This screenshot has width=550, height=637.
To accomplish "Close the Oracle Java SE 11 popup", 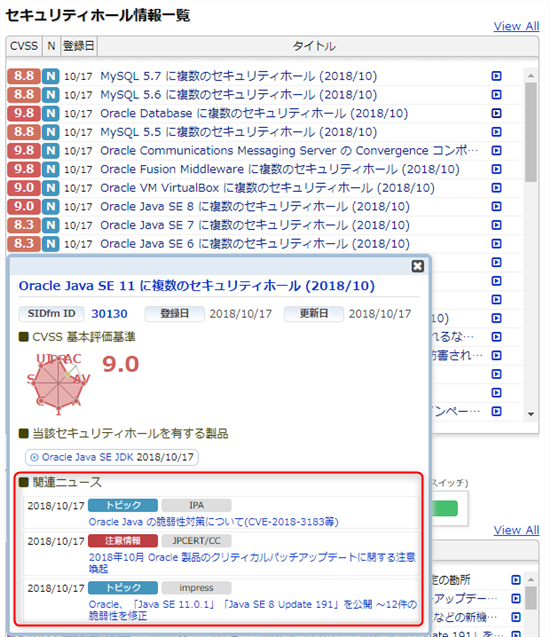I will (418, 266).
